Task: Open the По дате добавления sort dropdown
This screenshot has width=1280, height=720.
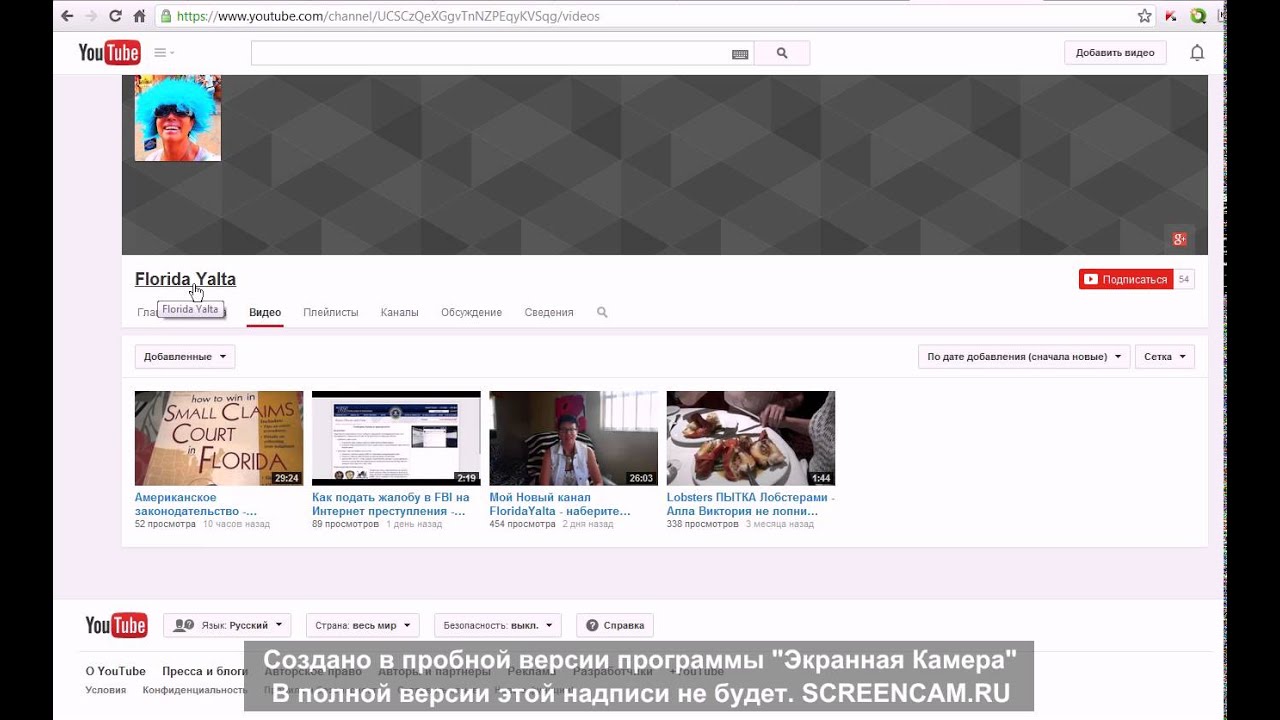Action: tap(1024, 356)
